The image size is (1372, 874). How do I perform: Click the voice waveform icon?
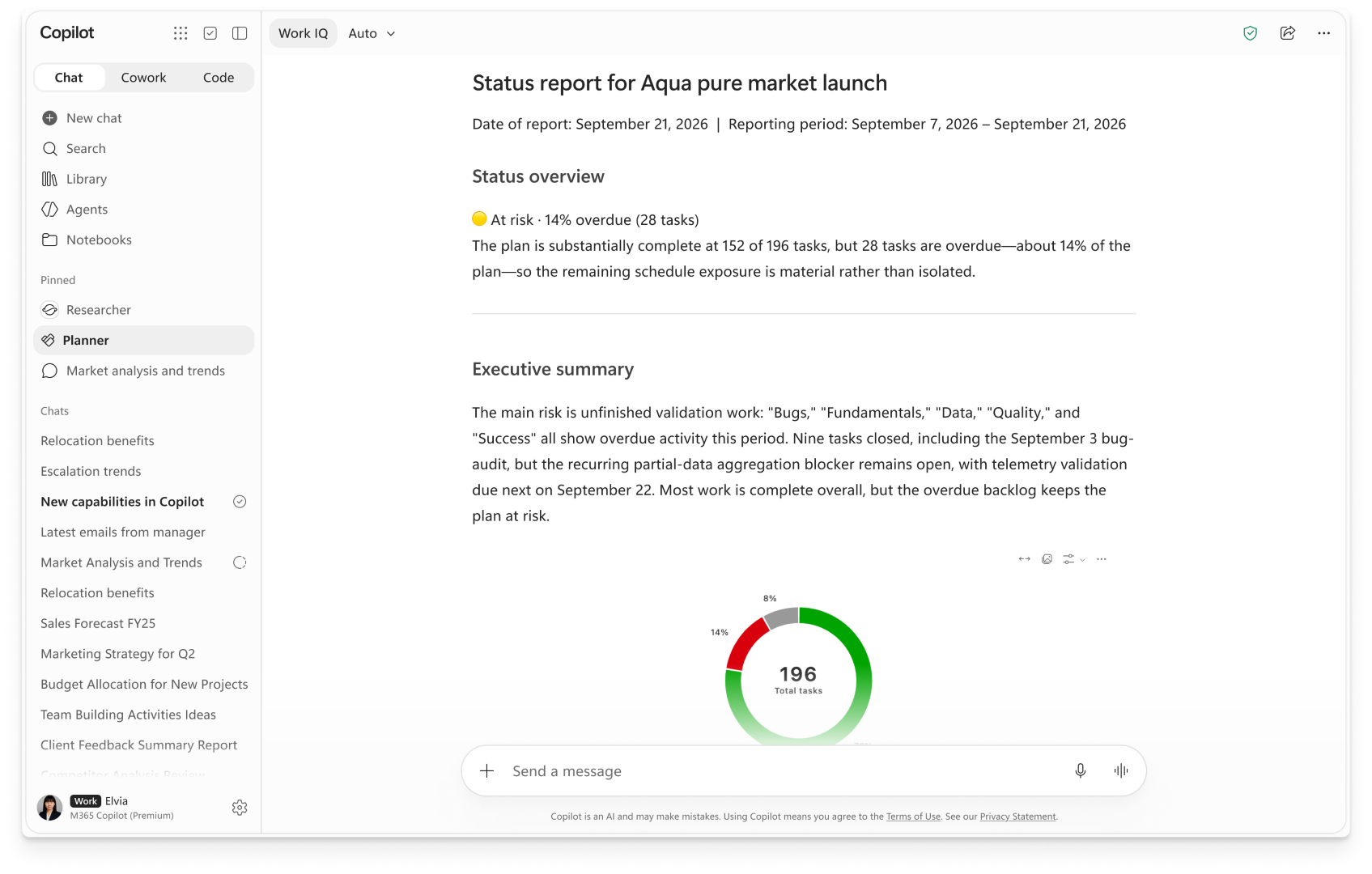point(1121,771)
